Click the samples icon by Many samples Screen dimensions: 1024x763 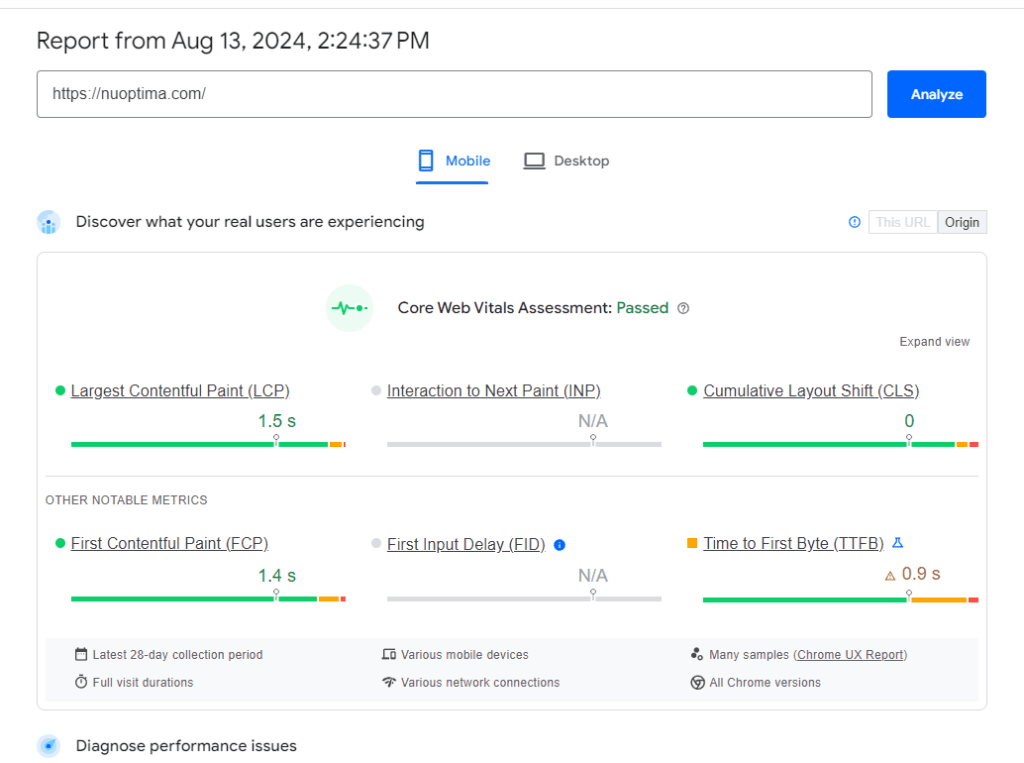pyautogui.click(x=697, y=654)
